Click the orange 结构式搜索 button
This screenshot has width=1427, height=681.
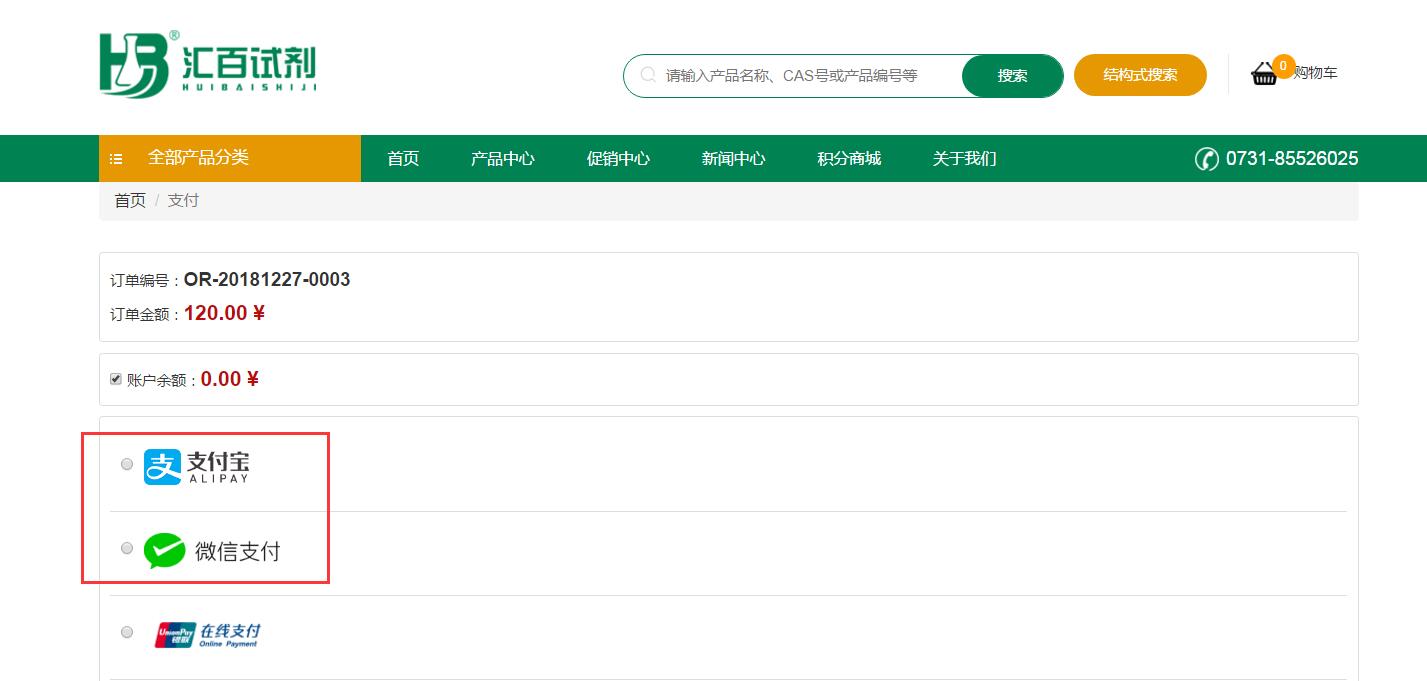click(x=1140, y=75)
